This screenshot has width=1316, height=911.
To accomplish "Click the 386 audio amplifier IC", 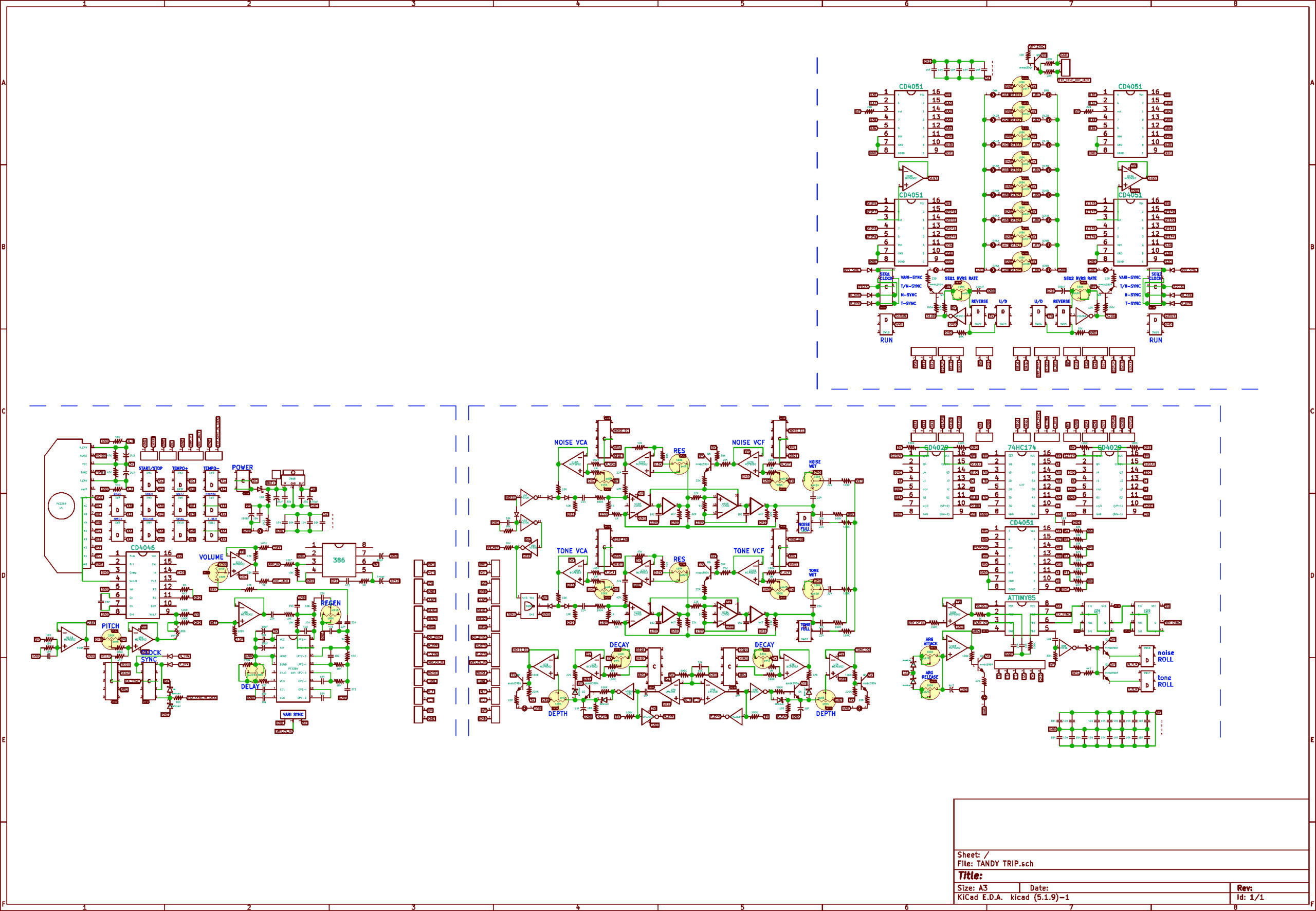I will 339,560.
